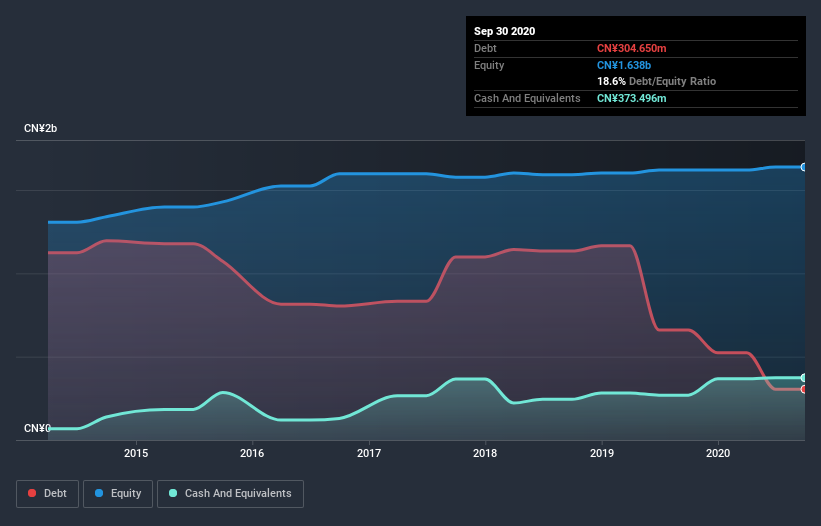The image size is (821, 526).
Task: Click the CN¥0 y-axis label
Action: tap(38, 429)
